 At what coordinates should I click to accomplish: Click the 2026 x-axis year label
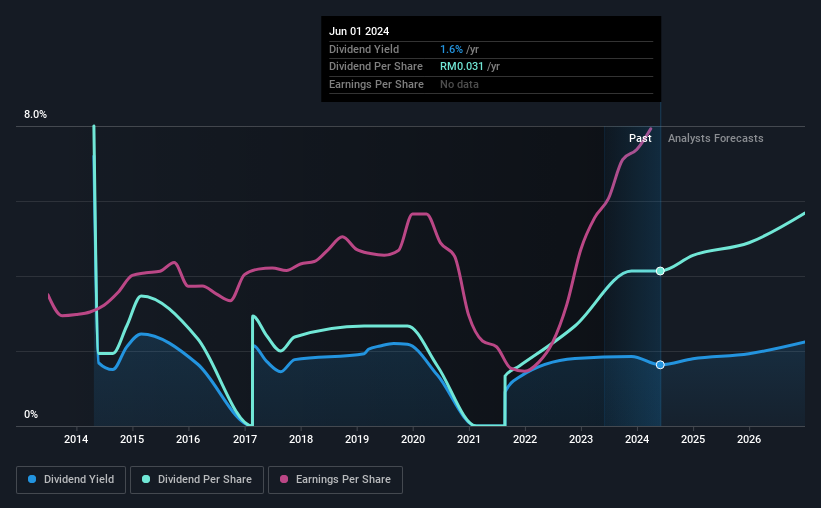(x=749, y=439)
